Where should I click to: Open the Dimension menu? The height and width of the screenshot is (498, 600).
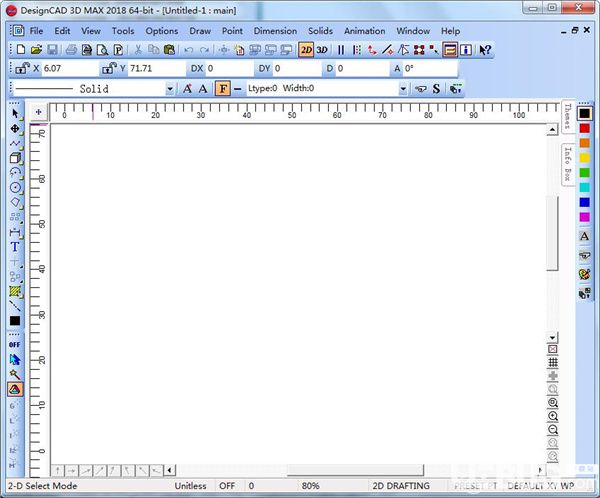pos(275,31)
